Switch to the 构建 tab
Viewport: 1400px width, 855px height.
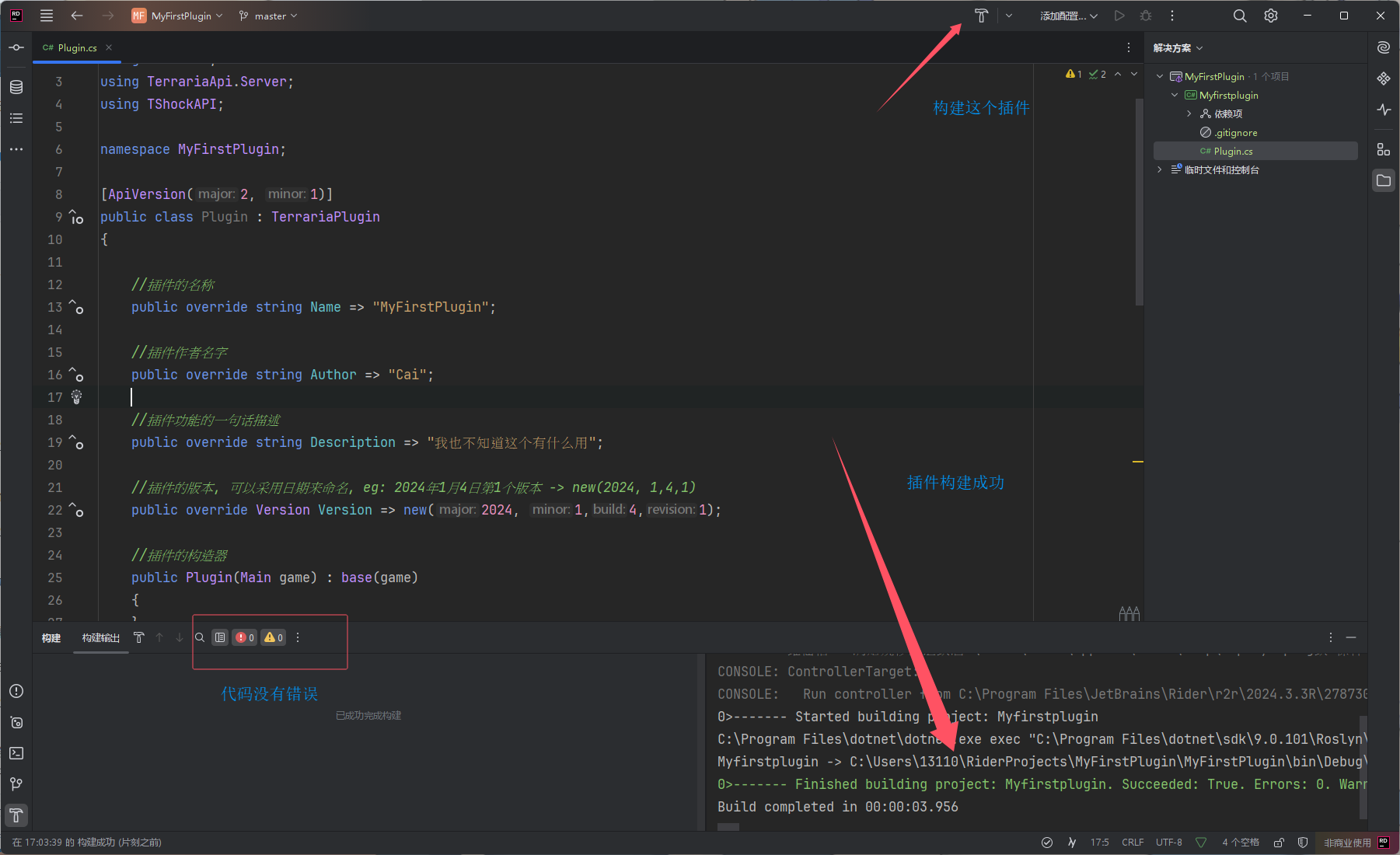click(51, 637)
